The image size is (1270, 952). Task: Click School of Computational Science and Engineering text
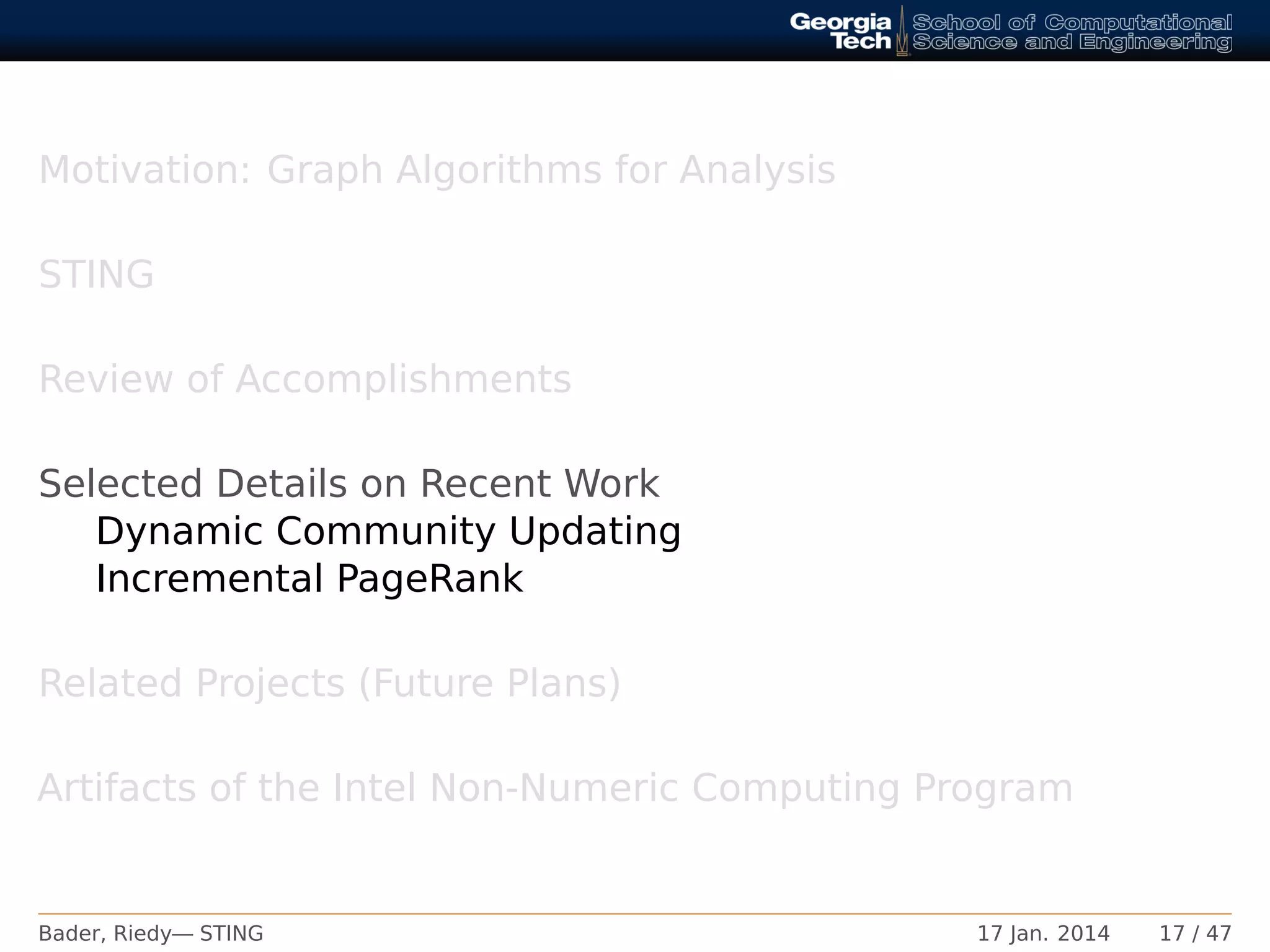click(x=1072, y=32)
